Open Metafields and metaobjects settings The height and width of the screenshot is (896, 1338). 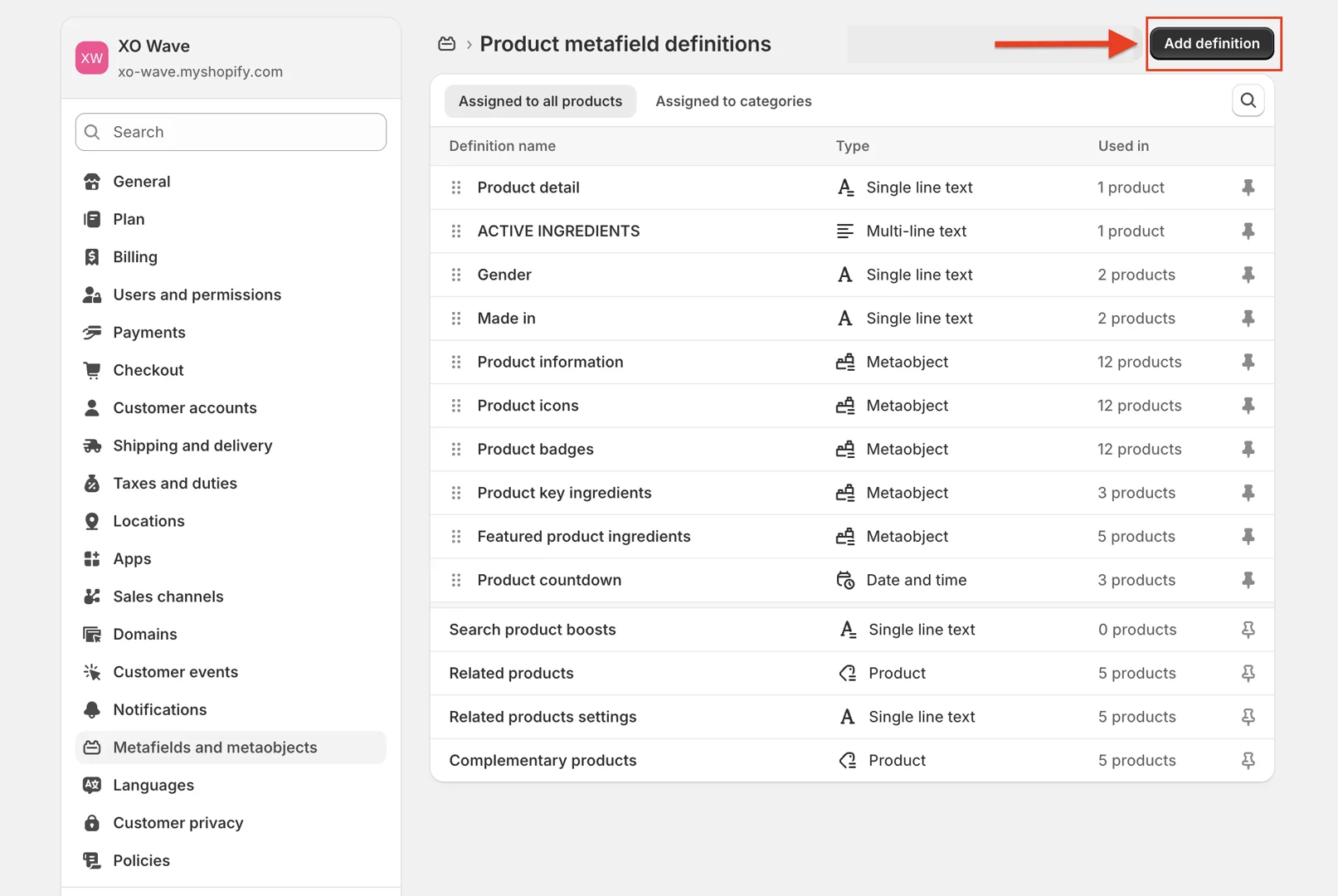pos(215,747)
